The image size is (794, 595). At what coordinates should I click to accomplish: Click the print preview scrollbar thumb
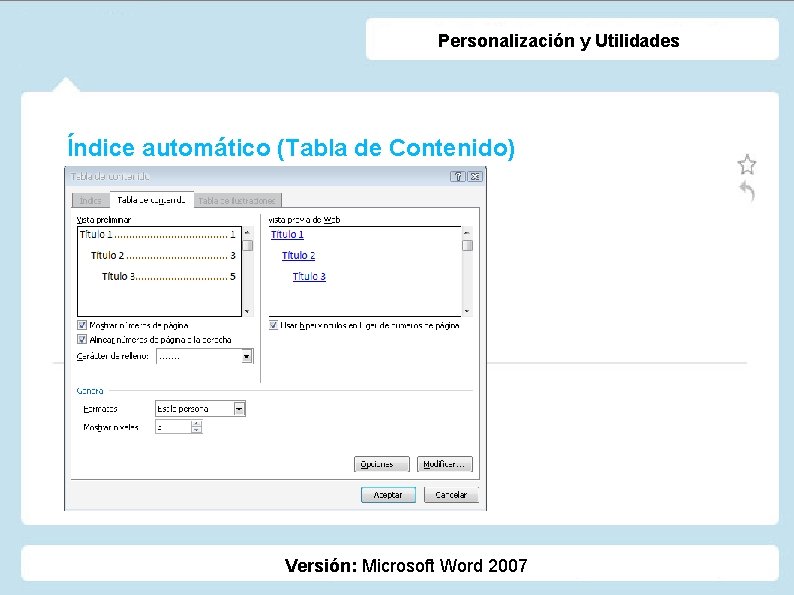point(247,245)
